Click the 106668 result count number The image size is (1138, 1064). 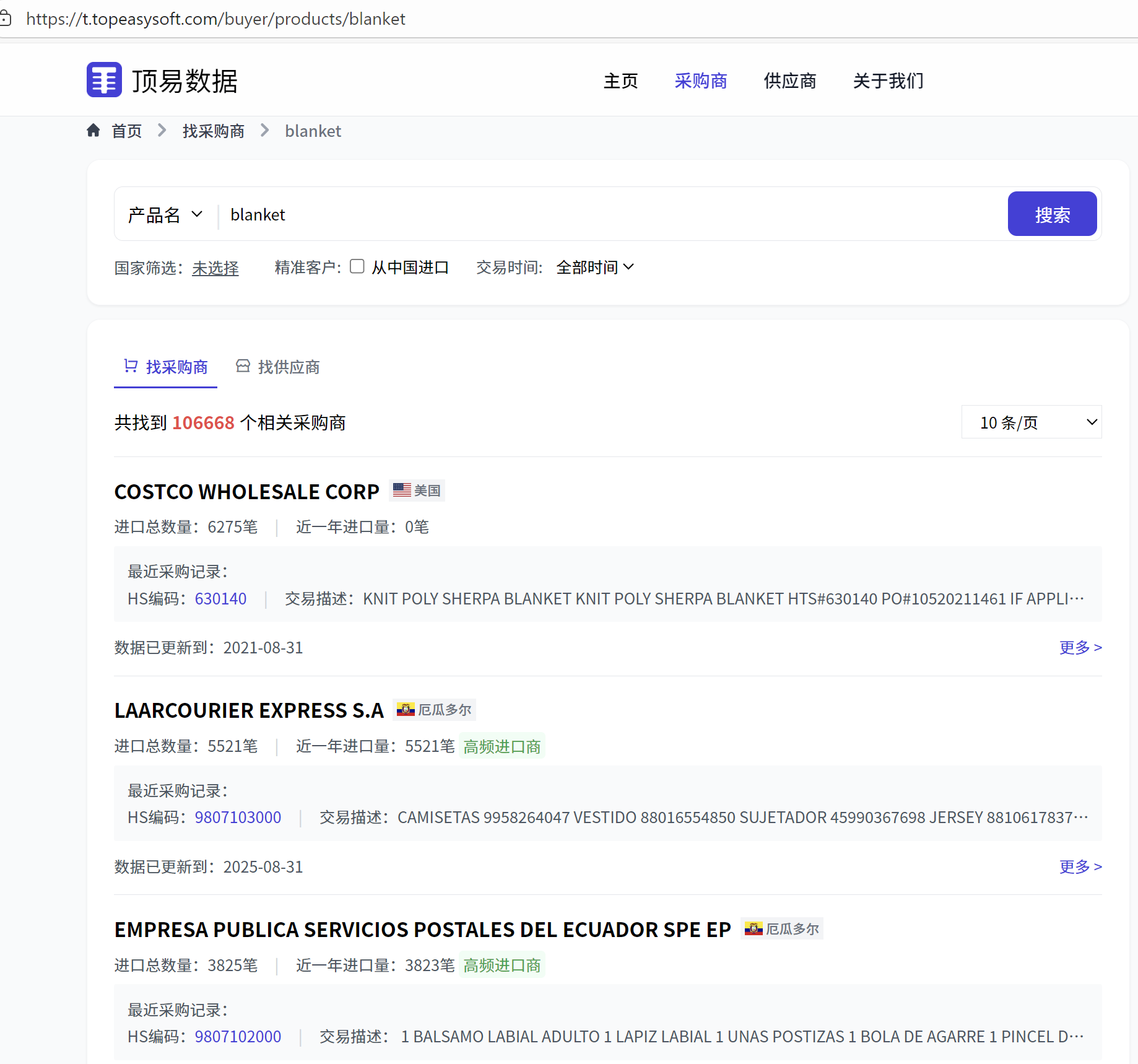(203, 422)
